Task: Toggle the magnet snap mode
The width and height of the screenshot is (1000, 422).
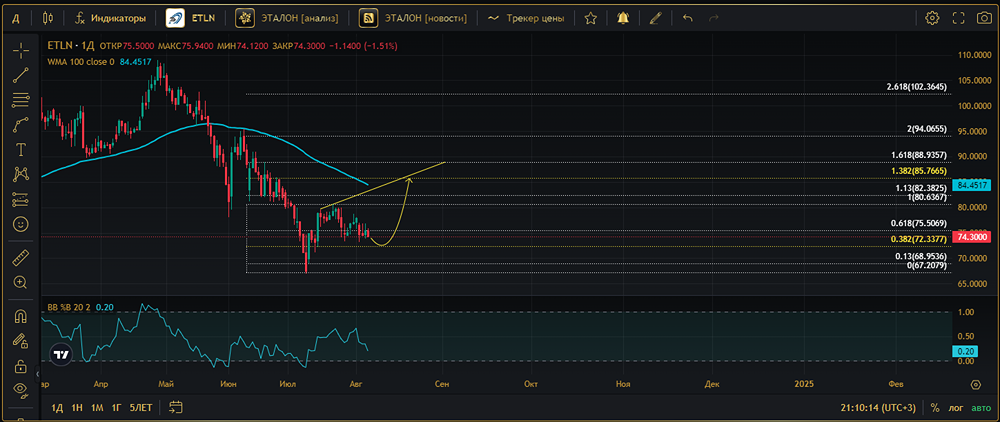Action: pyautogui.click(x=20, y=316)
